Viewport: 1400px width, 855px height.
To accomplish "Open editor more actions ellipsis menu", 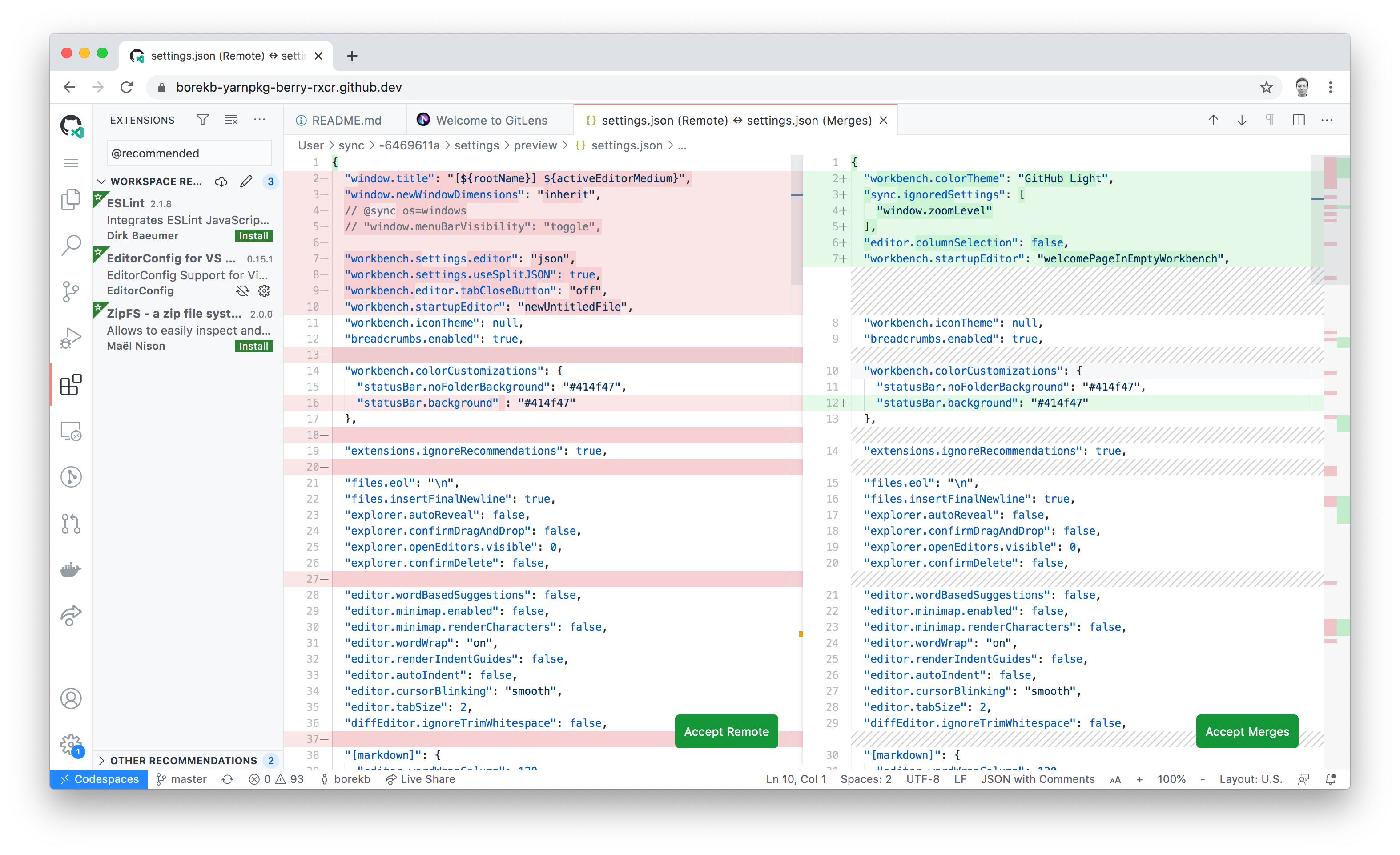I will click(x=1327, y=120).
